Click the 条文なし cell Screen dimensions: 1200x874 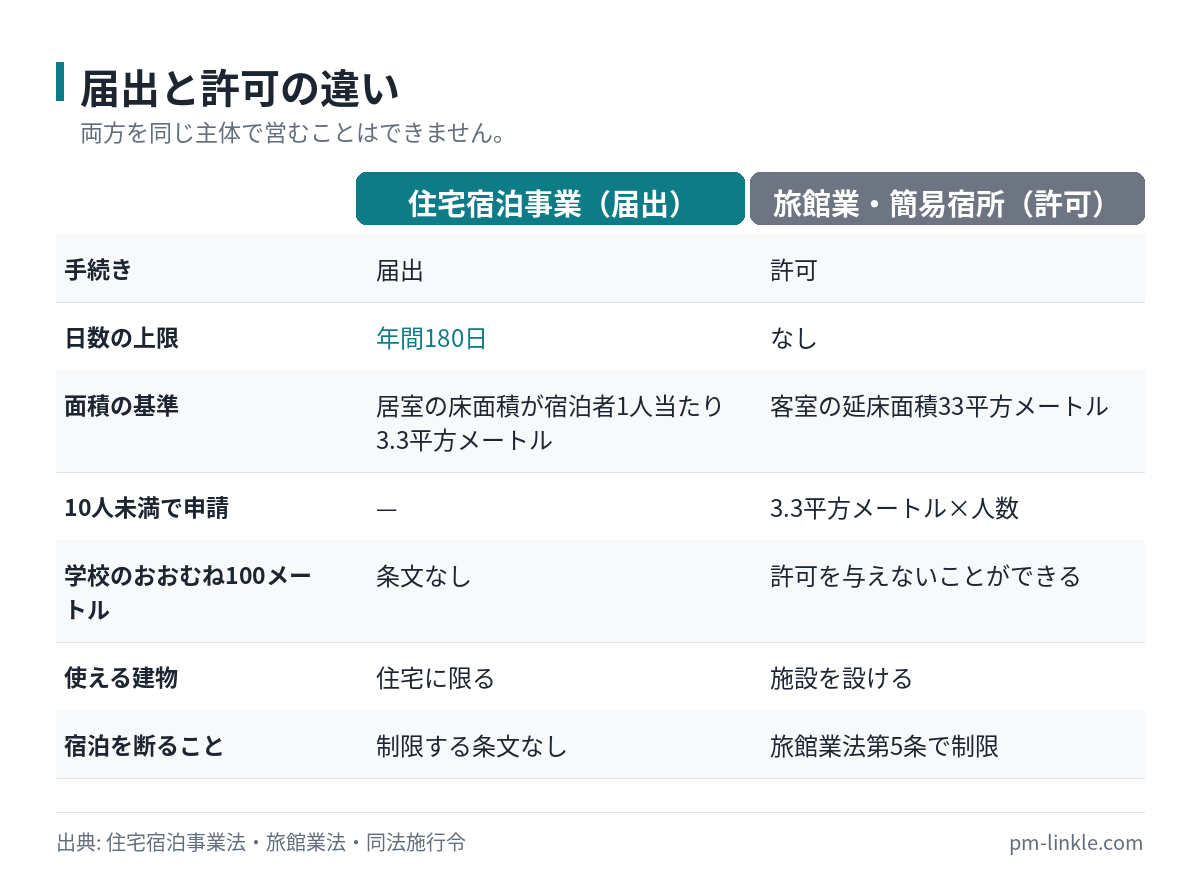click(423, 576)
